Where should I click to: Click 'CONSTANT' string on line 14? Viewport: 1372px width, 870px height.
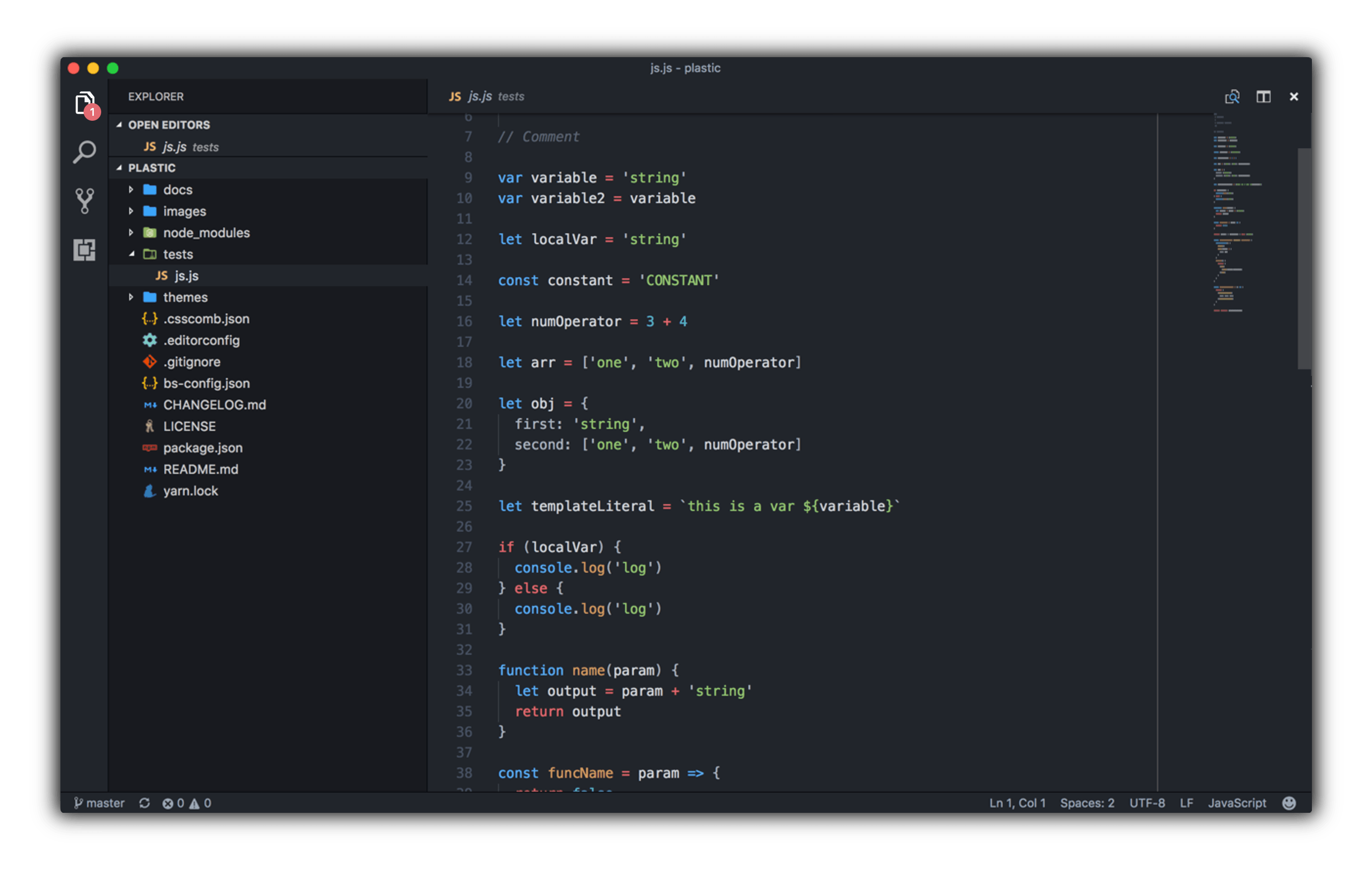point(678,281)
